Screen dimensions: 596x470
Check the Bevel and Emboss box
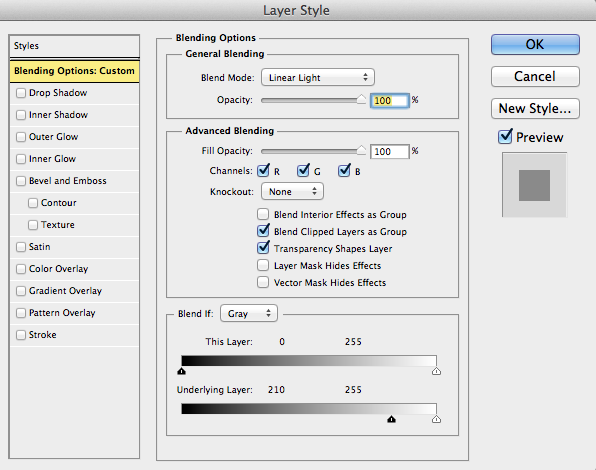click(21, 181)
